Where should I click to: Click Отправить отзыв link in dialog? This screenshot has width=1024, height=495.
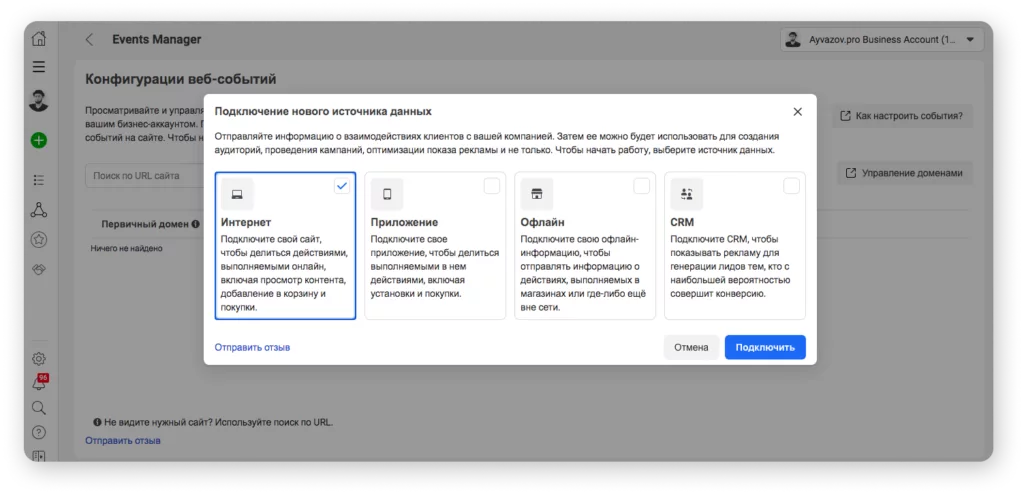(252, 347)
